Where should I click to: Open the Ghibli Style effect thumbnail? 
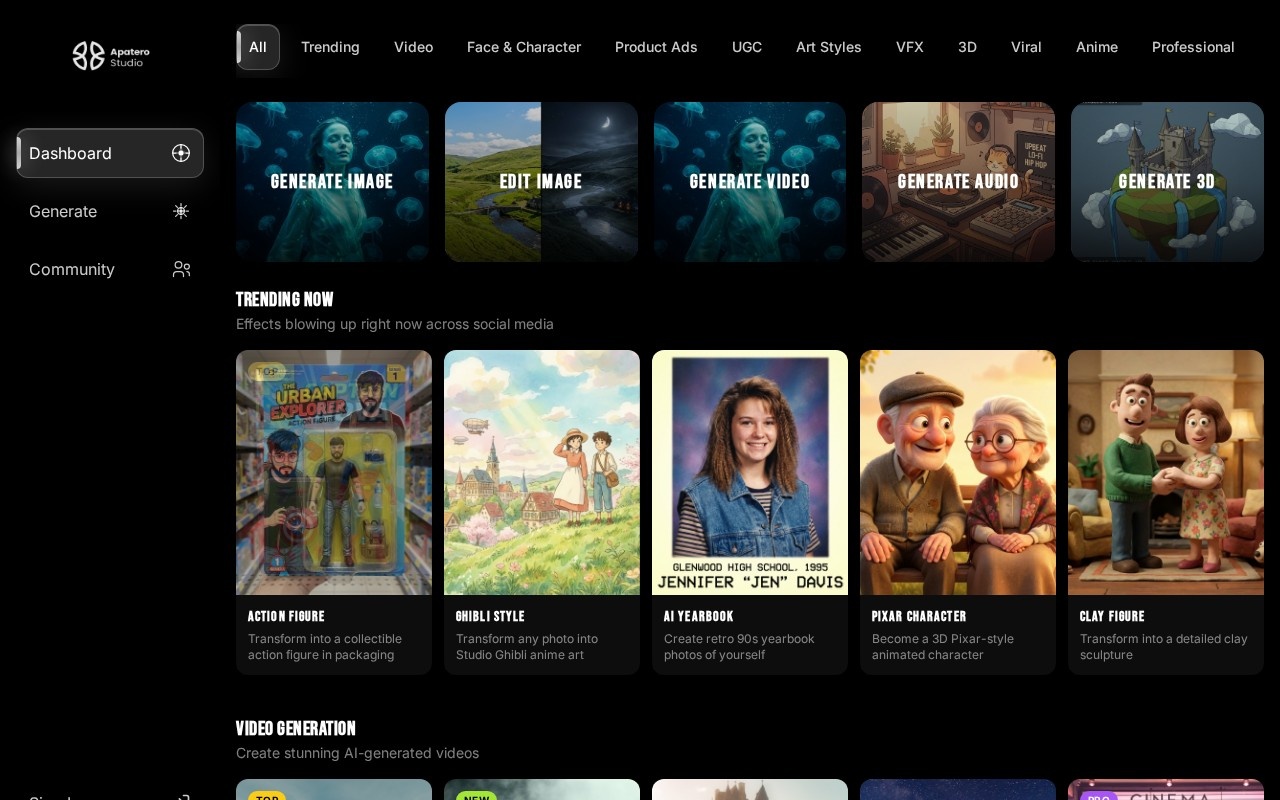click(x=542, y=472)
